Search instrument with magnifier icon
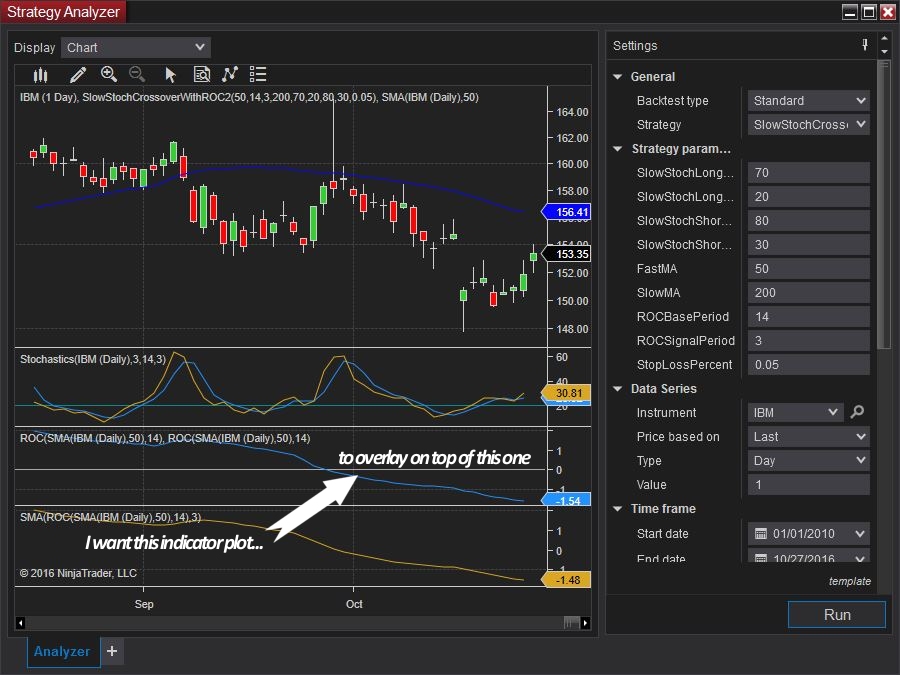This screenshot has width=900, height=675. (x=857, y=412)
